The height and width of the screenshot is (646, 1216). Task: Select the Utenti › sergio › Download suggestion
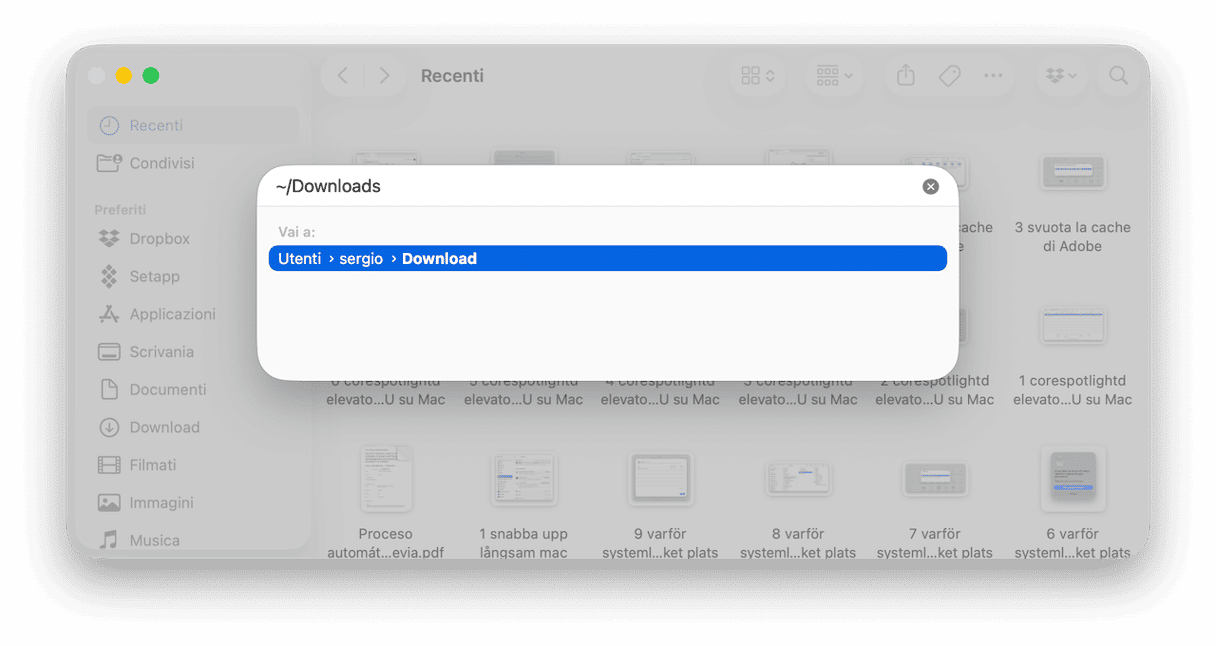607,258
